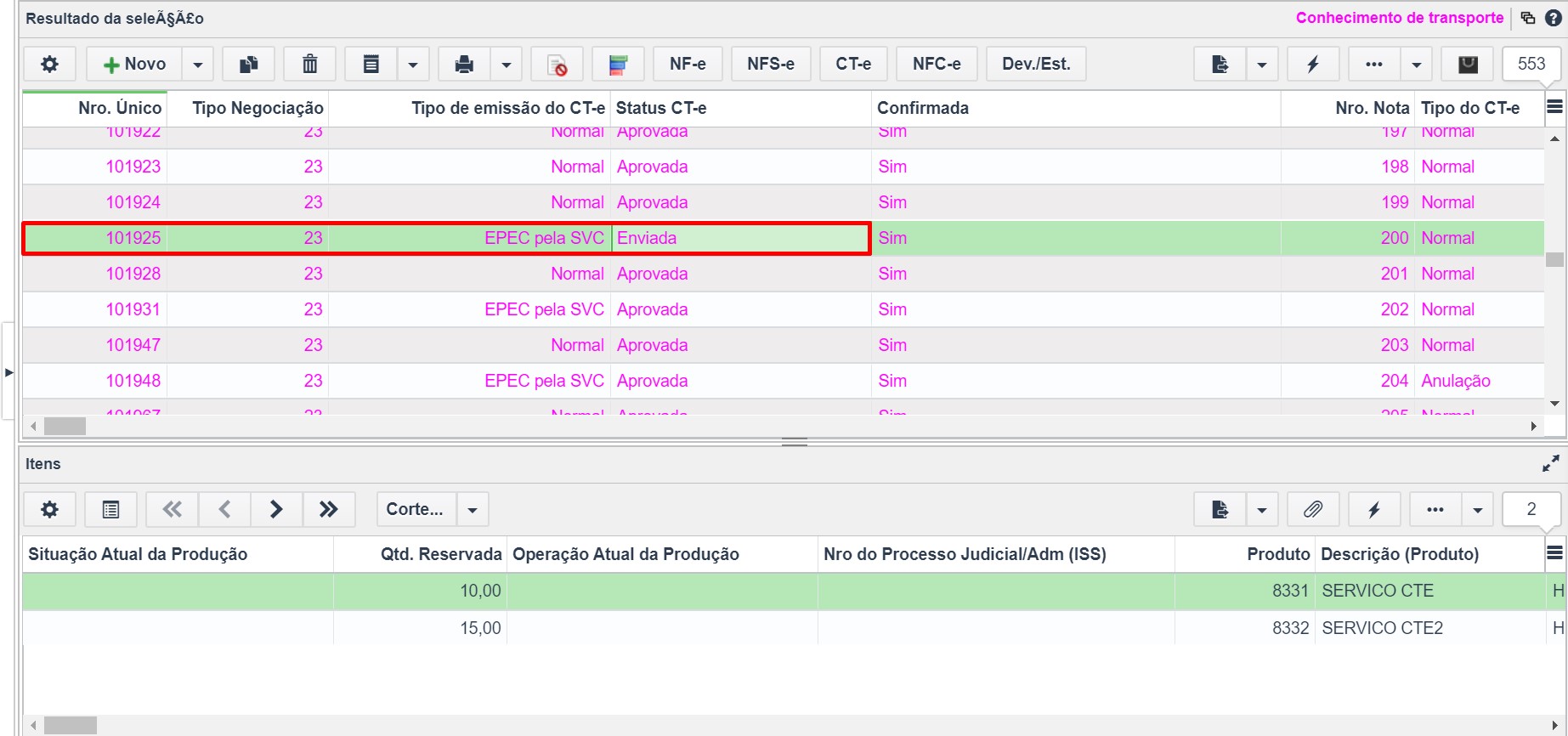Screen dimensions: 1568x736
Task: Open the NF-e button
Action: click(x=688, y=64)
